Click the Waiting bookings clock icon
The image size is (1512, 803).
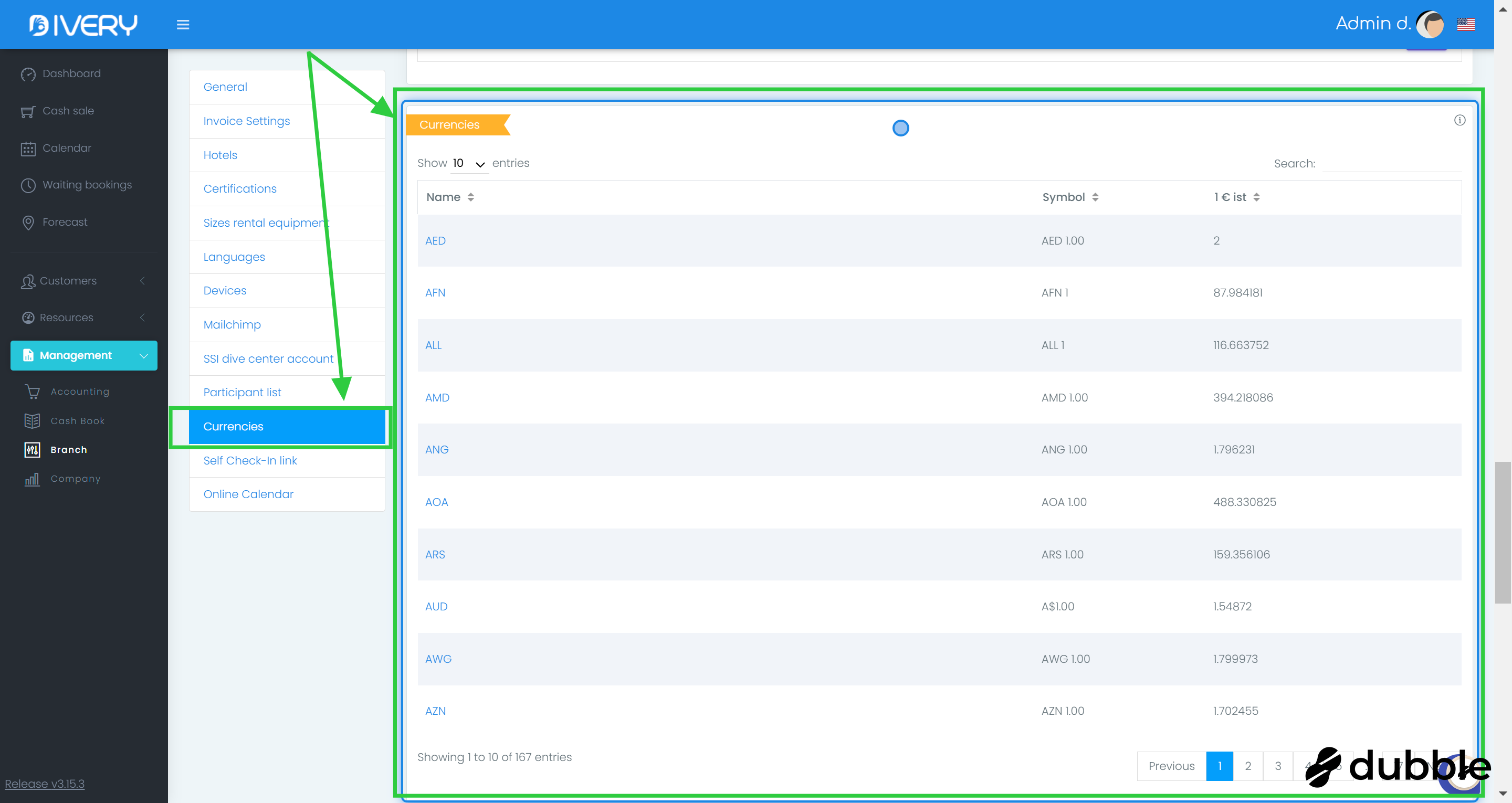[x=28, y=185]
